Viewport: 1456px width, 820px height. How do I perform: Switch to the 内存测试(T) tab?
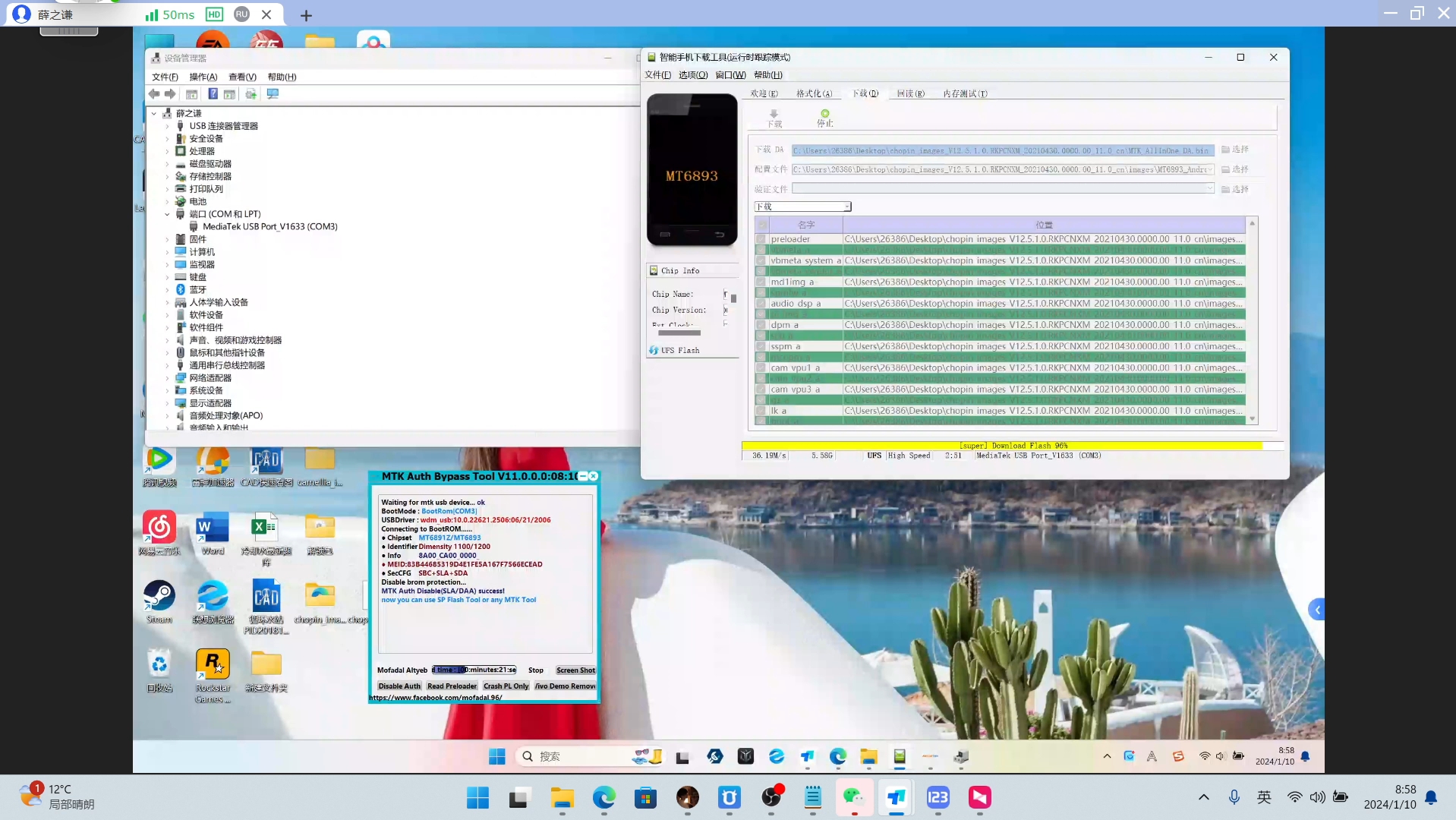pyautogui.click(x=965, y=93)
